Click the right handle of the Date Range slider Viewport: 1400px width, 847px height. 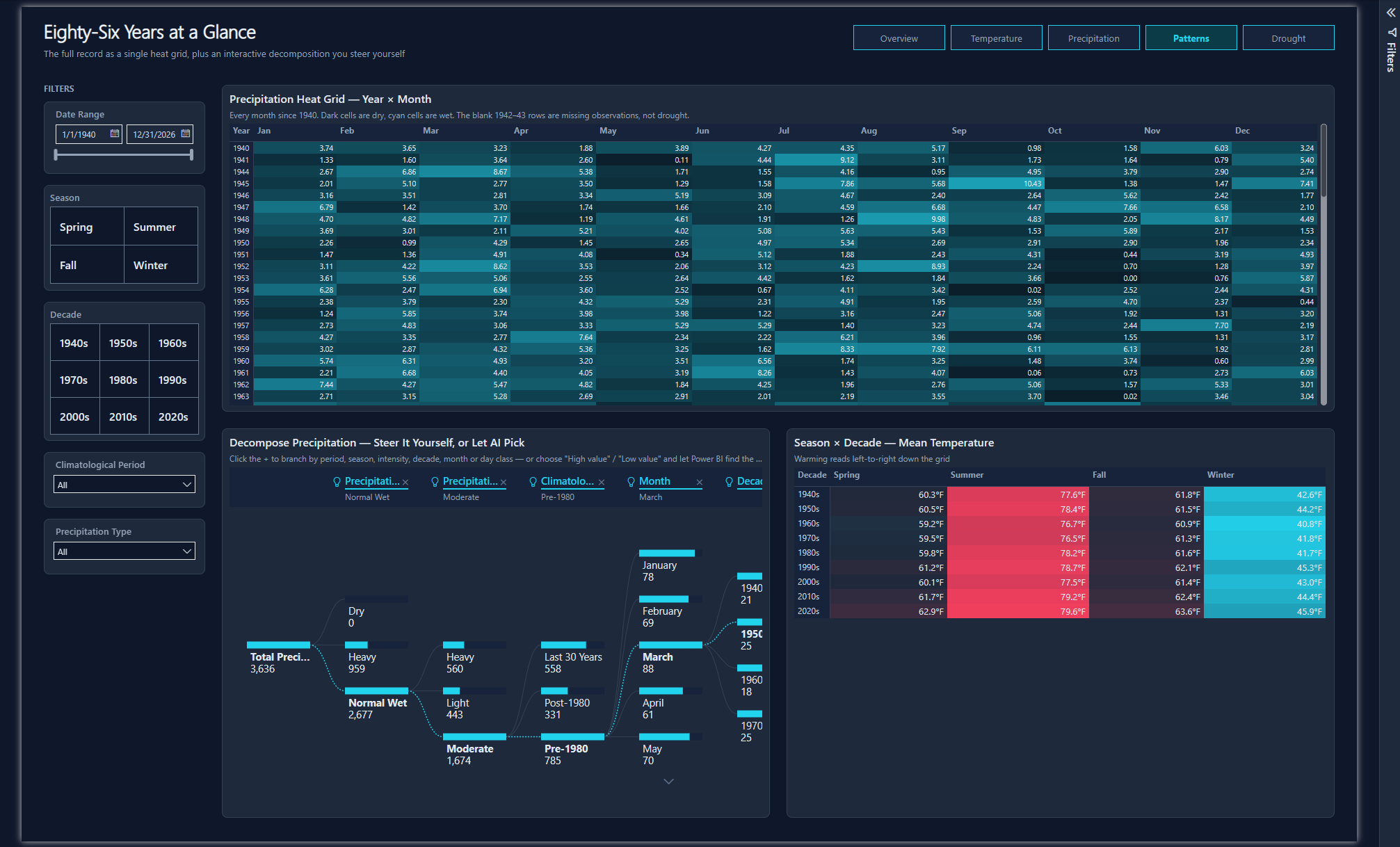click(191, 154)
